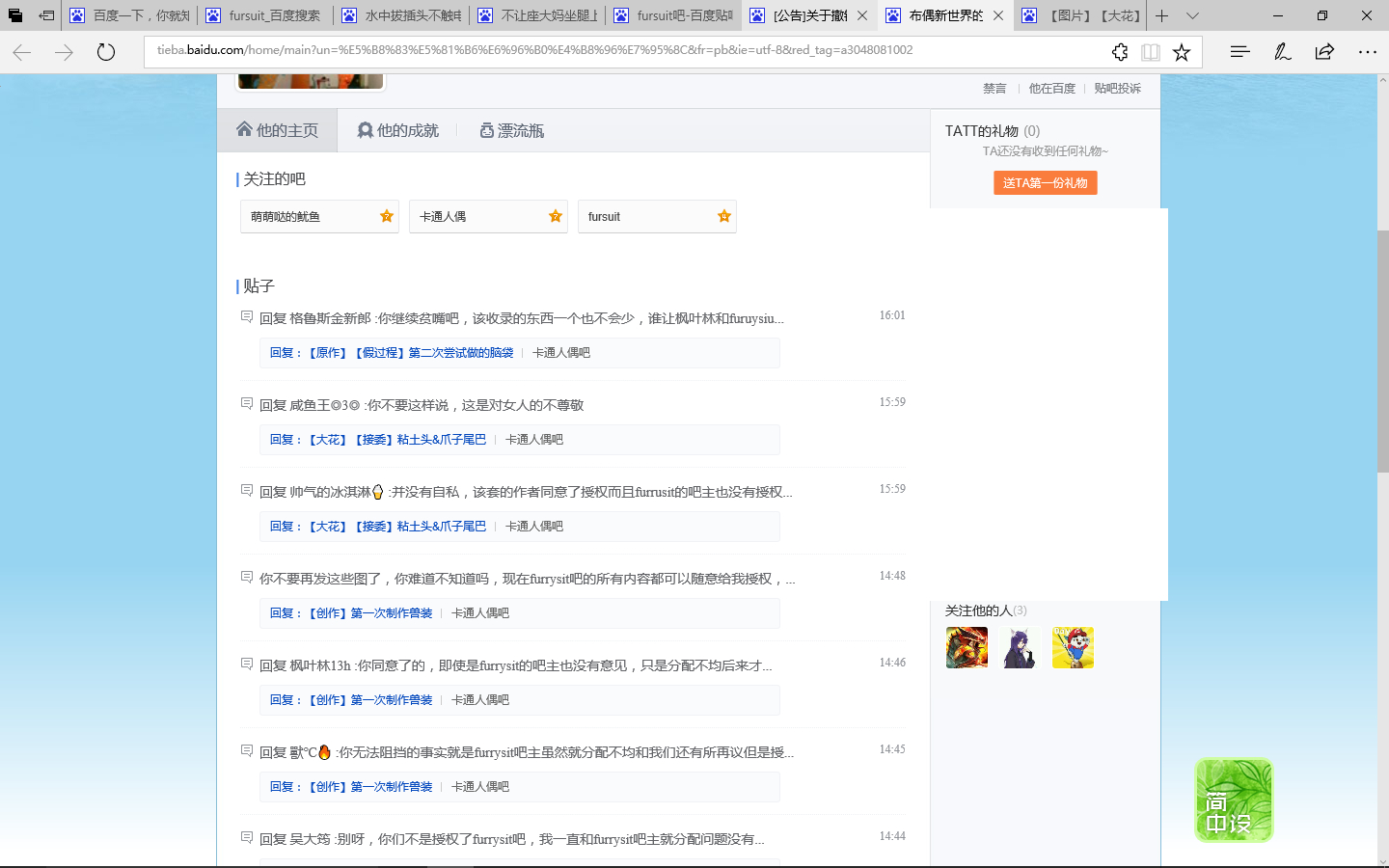Toggle star on fursuit followed bar

coord(724,216)
